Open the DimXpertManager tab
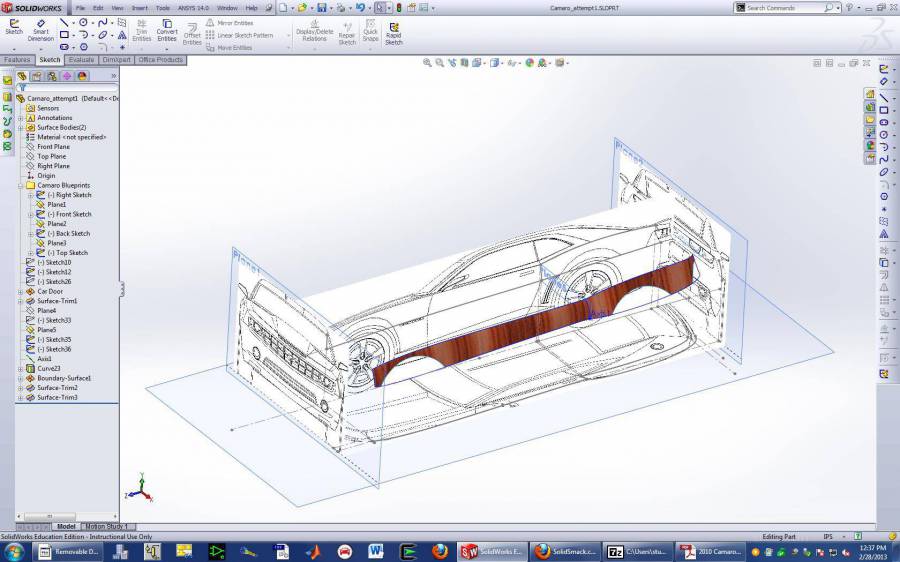Image resolution: width=900 pixels, height=562 pixels. (x=67, y=76)
